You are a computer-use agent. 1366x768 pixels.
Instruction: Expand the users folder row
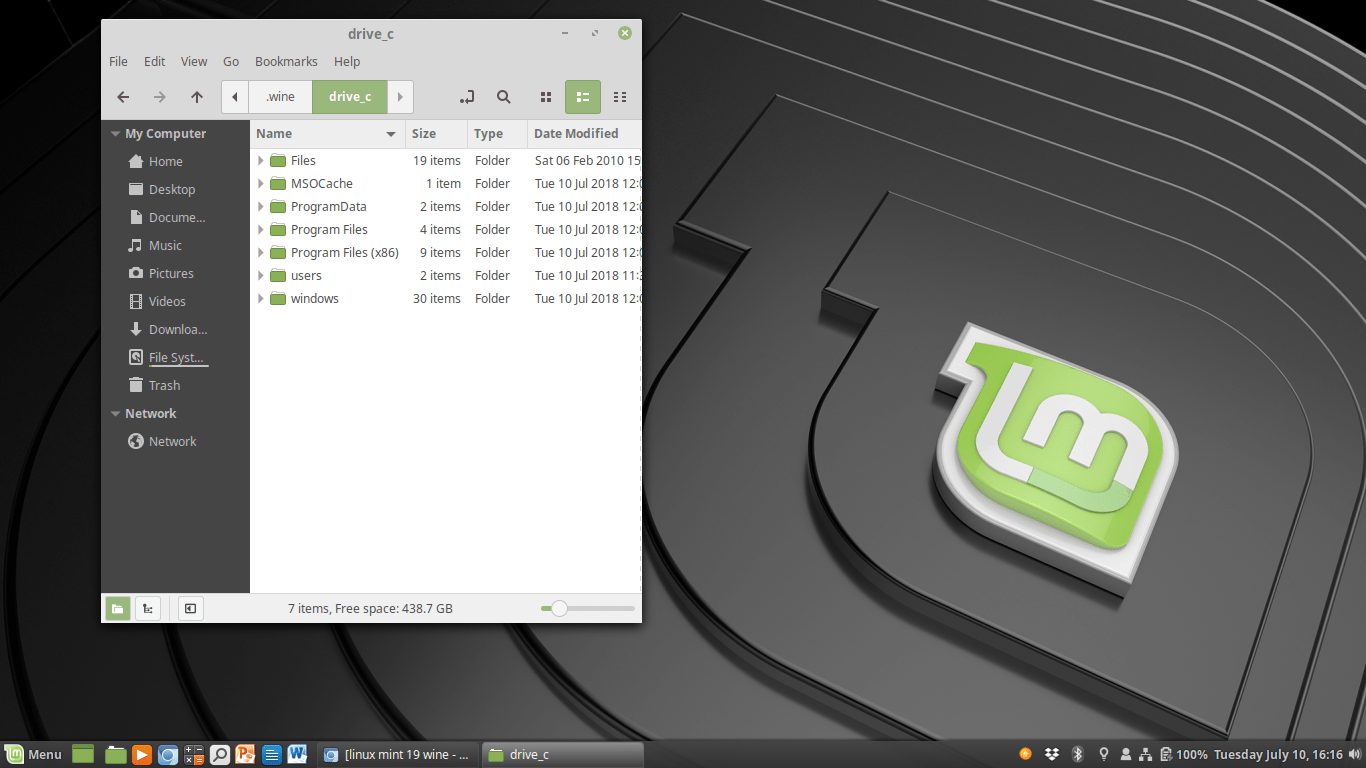click(x=261, y=275)
